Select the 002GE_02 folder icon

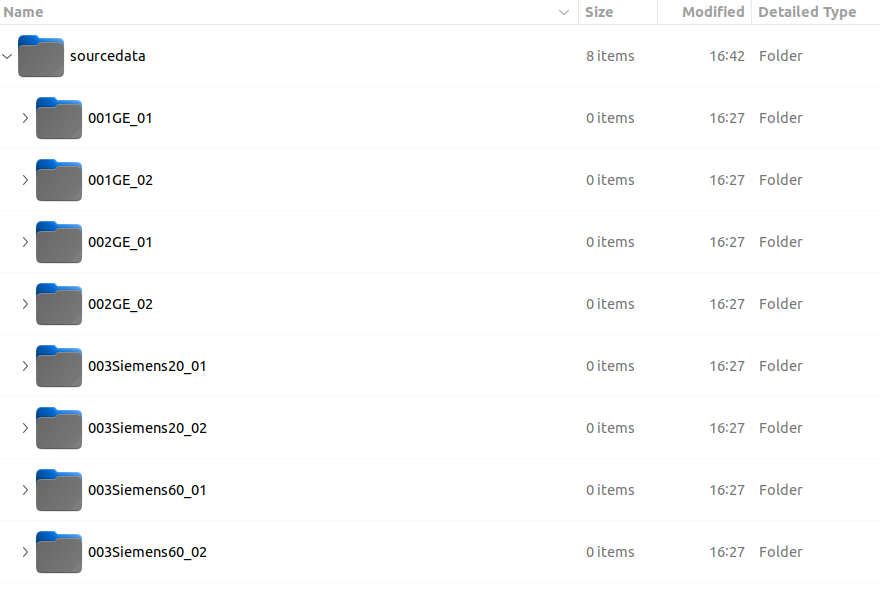(x=59, y=304)
